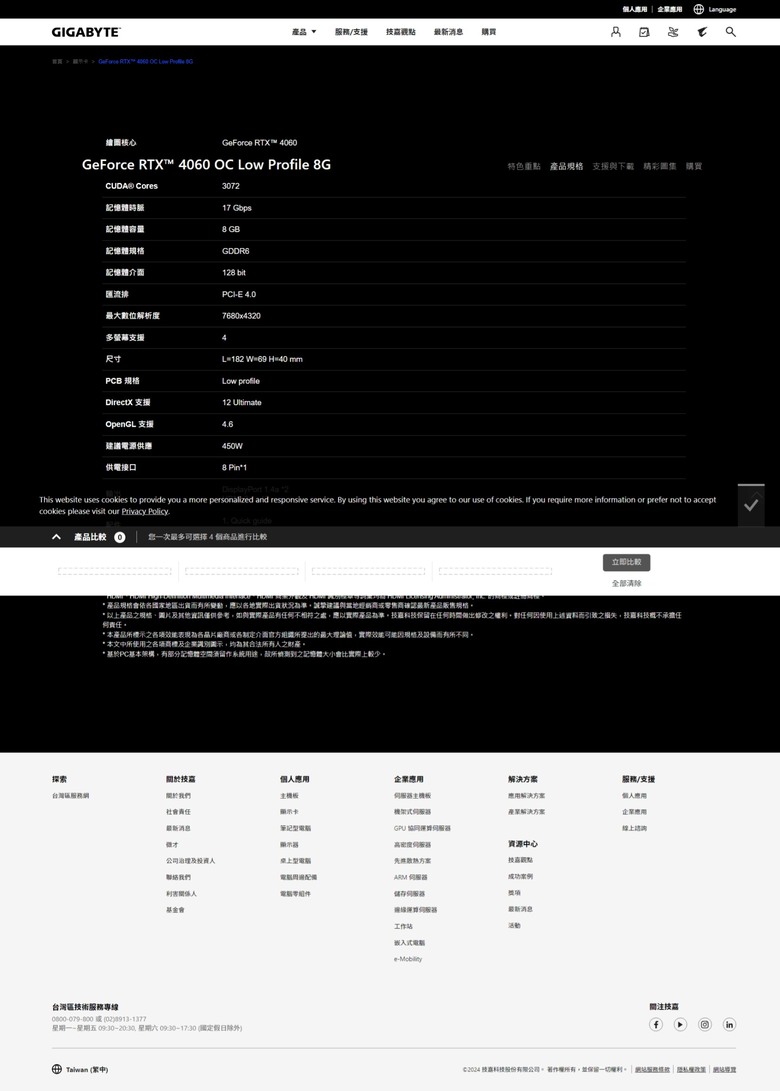Image resolution: width=780 pixels, height=1091 pixels.
Task: Click the 7680x4320 resolution value
Action: pos(241,316)
